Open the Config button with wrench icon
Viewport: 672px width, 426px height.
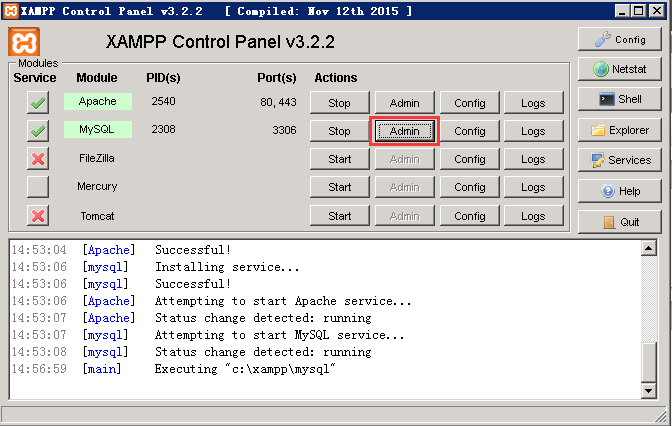tap(621, 39)
